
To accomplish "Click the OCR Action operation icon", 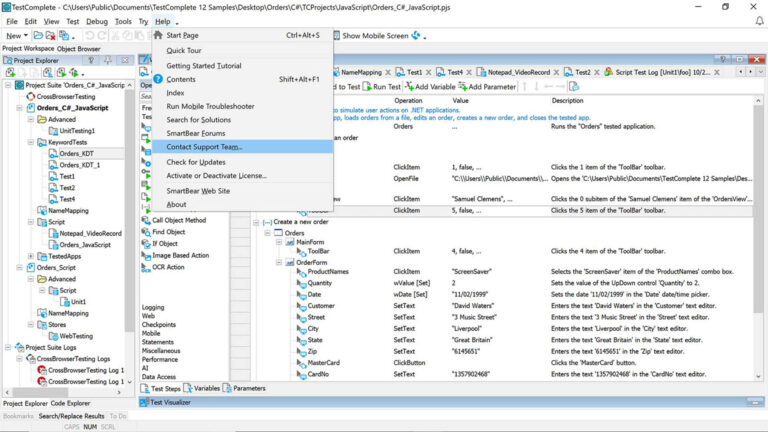I will 145,267.
